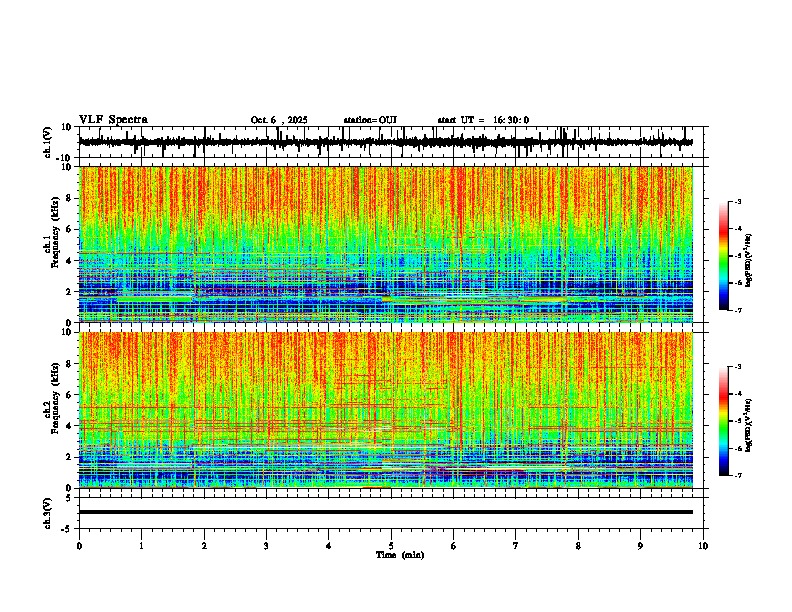
Task: Click the ch.1 color bar log(PSD) label
Action: point(749,261)
